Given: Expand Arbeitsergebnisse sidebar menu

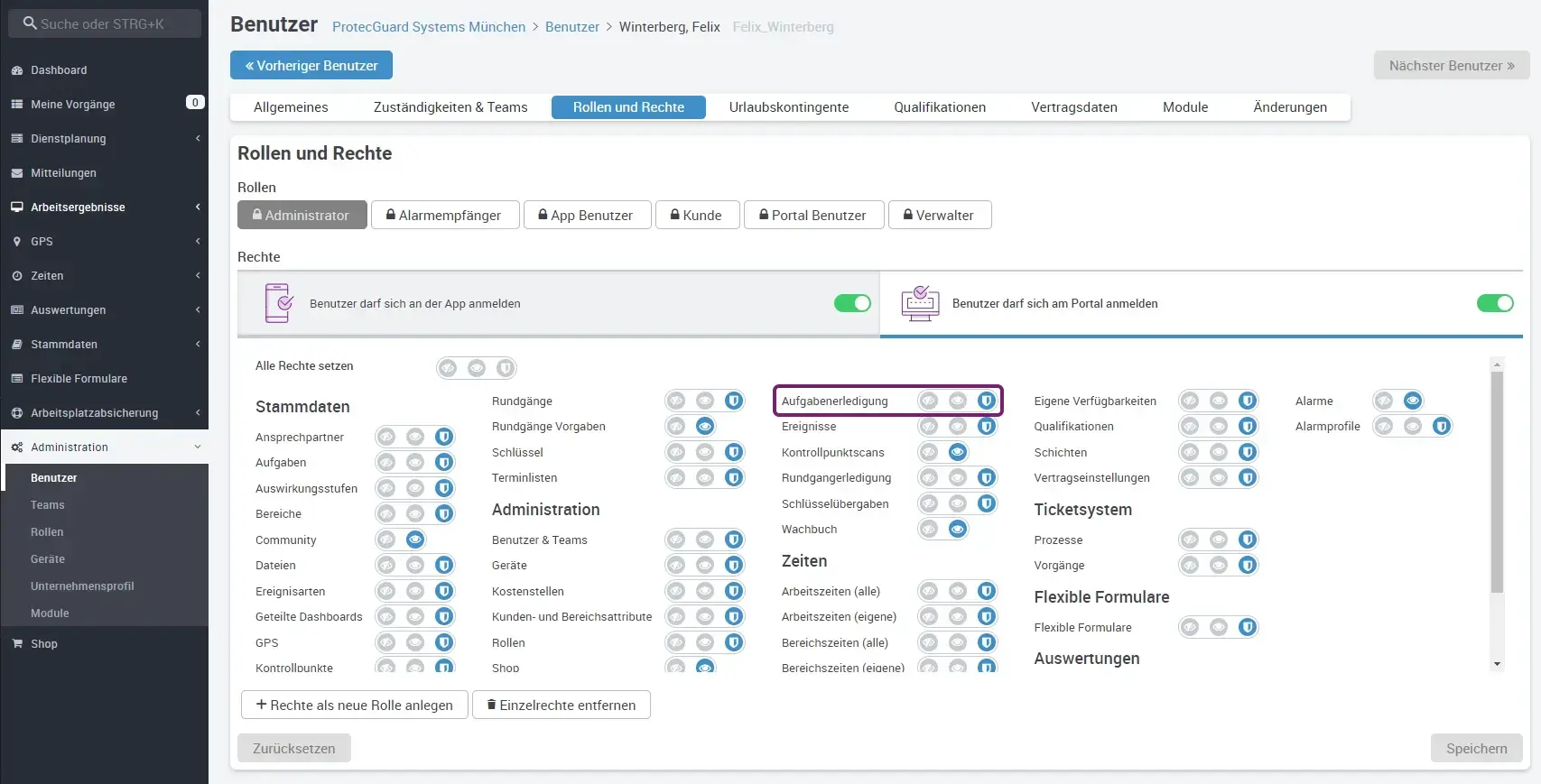Looking at the screenshot, I should (104, 208).
